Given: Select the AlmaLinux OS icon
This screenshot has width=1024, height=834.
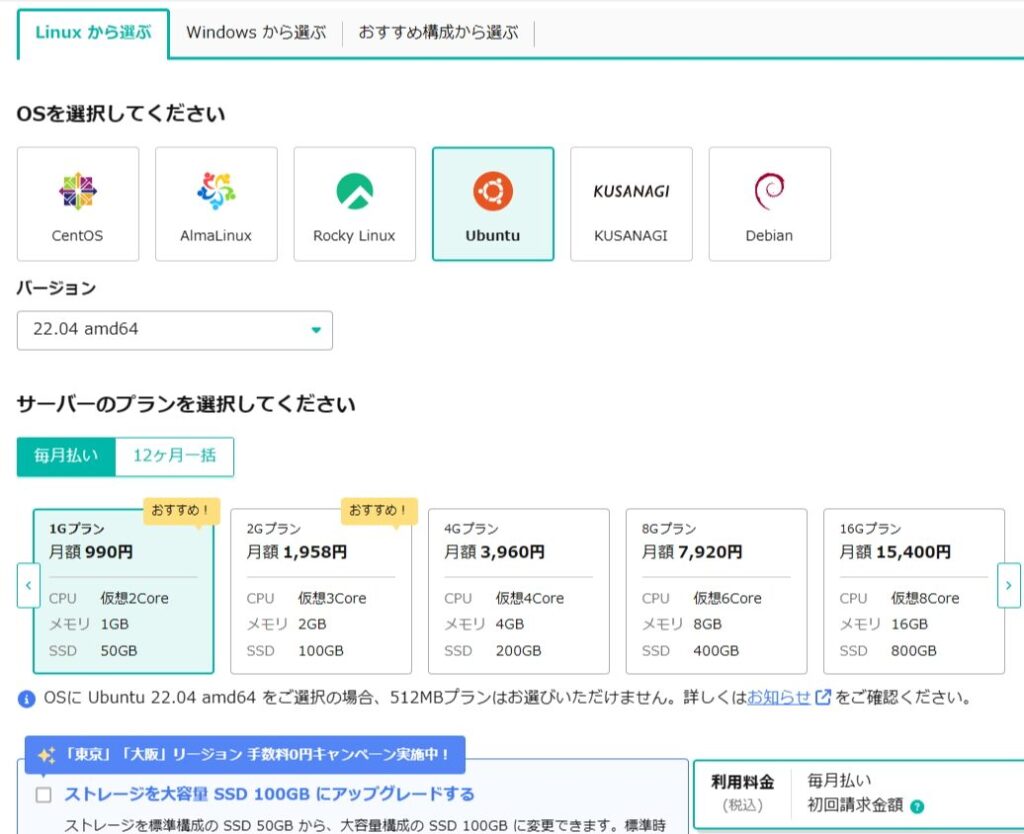Looking at the screenshot, I should 216,203.
